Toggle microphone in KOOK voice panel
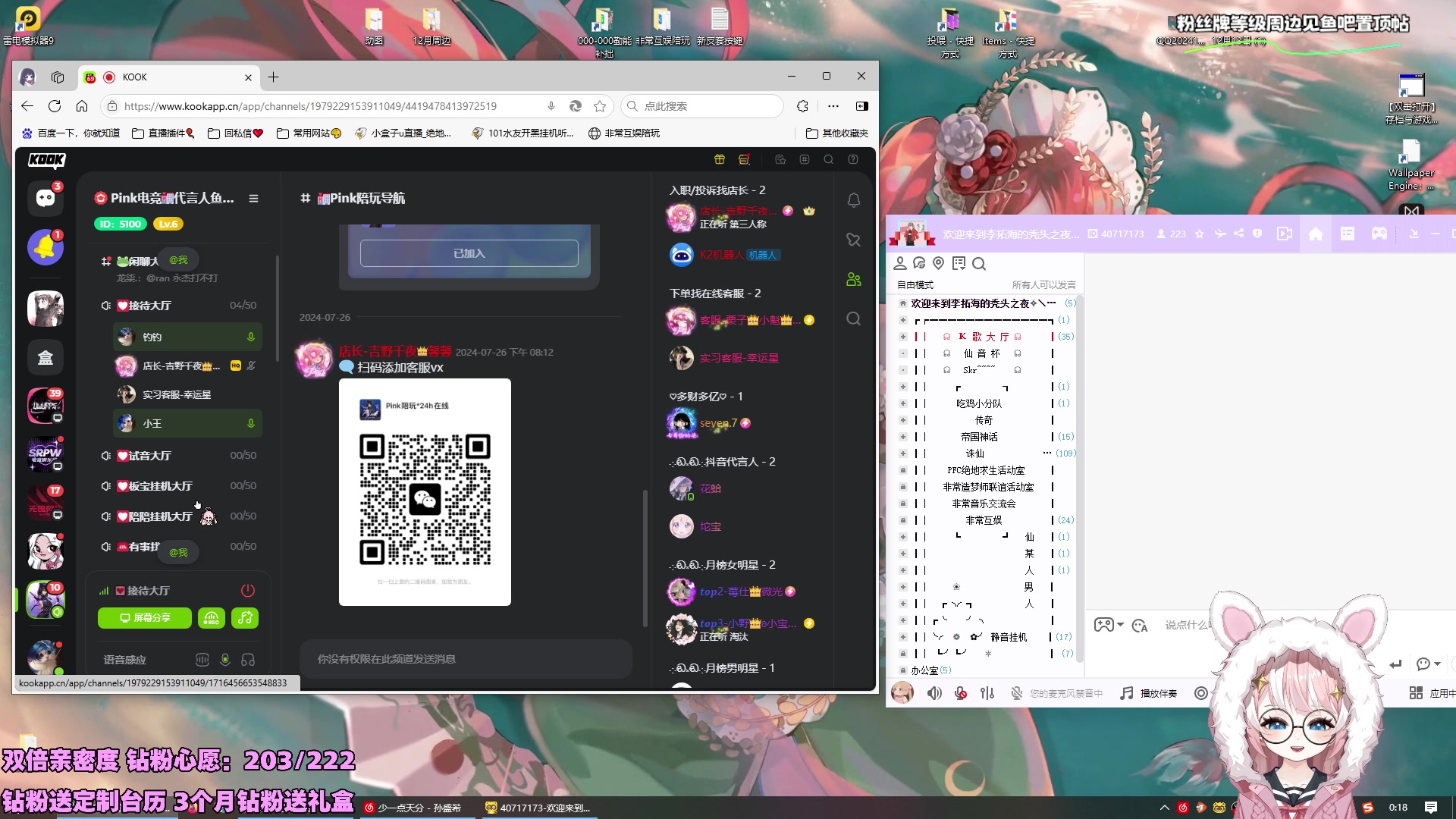The width and height of the screenshot is (1456, 819). tap(225, 660)
